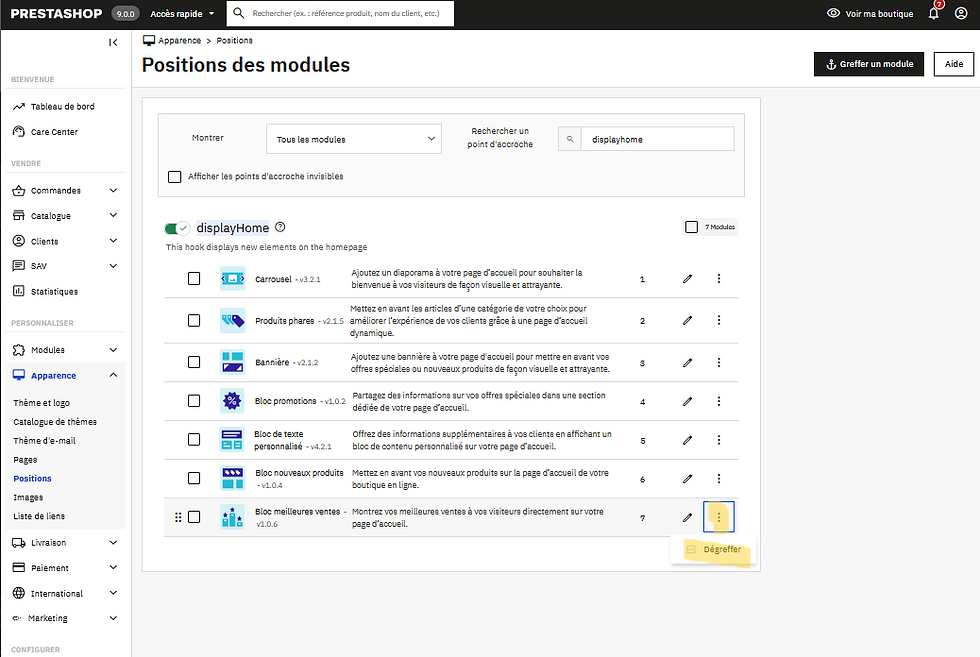The height and width of the screenshot is (657, 980).
Task: Open the Tous les modules dropdown
Action: pos(354,139)
